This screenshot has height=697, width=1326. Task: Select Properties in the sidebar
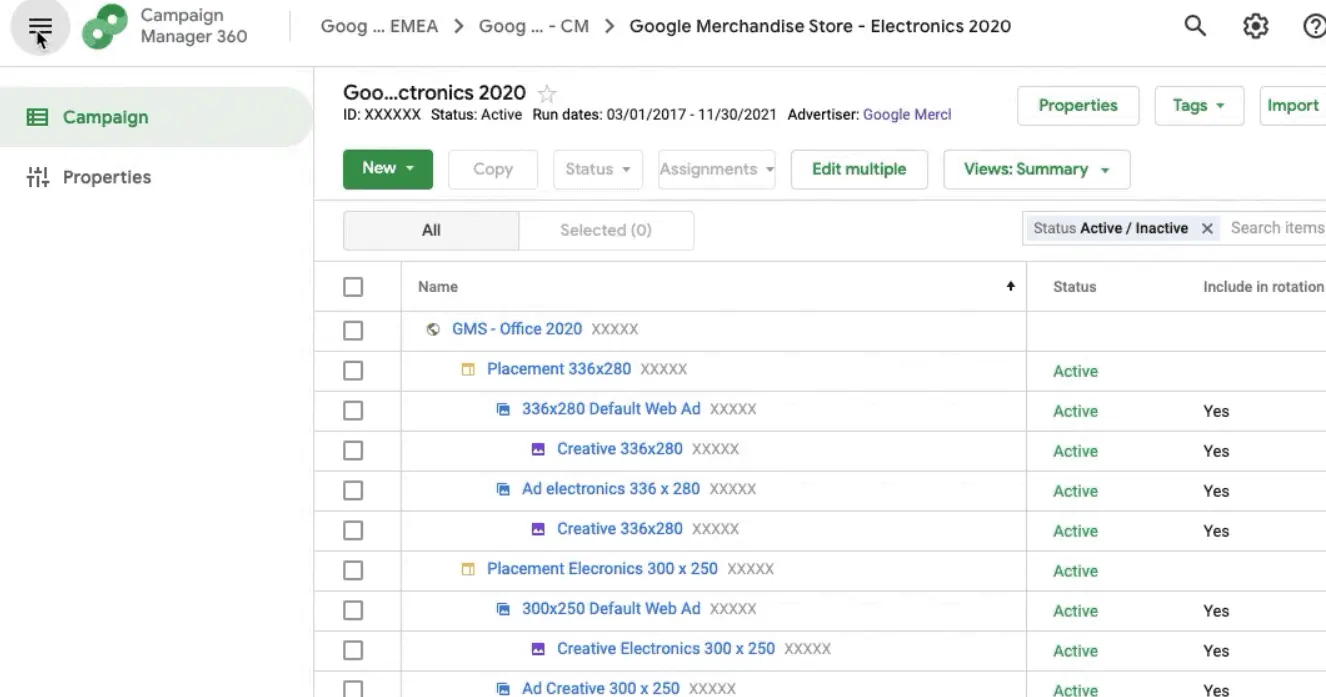click(107, 177)
